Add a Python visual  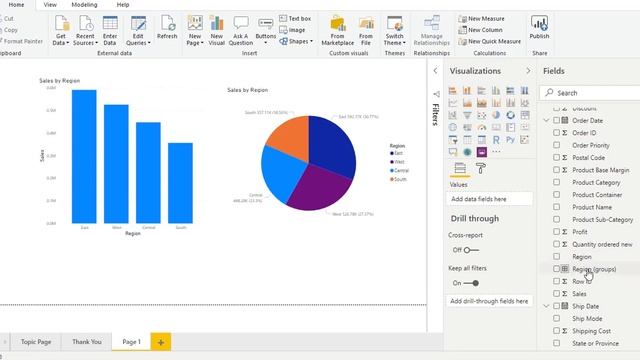pyautogui.click(x=510, y=140)
